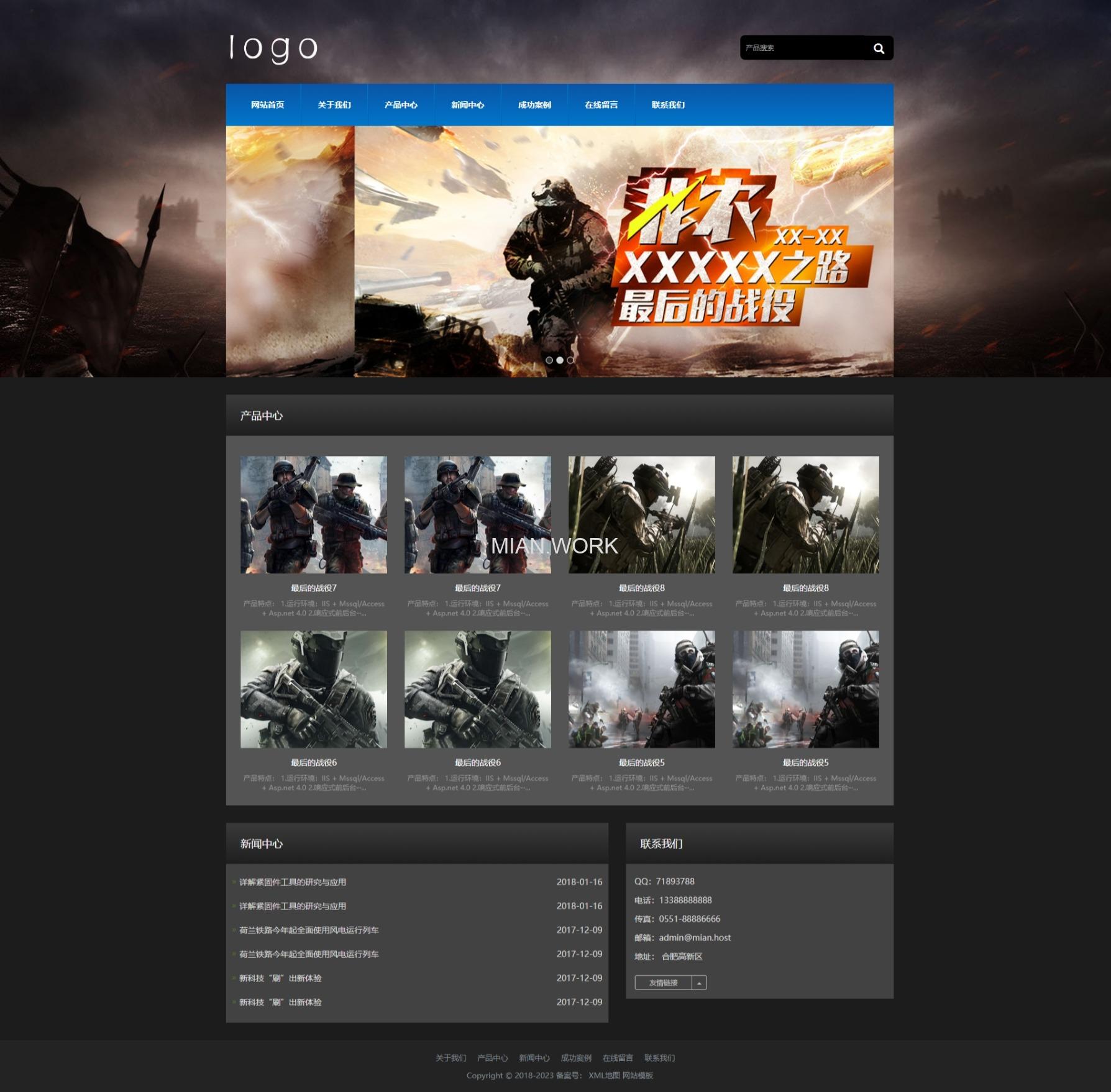Click the logo in the header
1111x1092 pixels.
(x=273, y=48)
